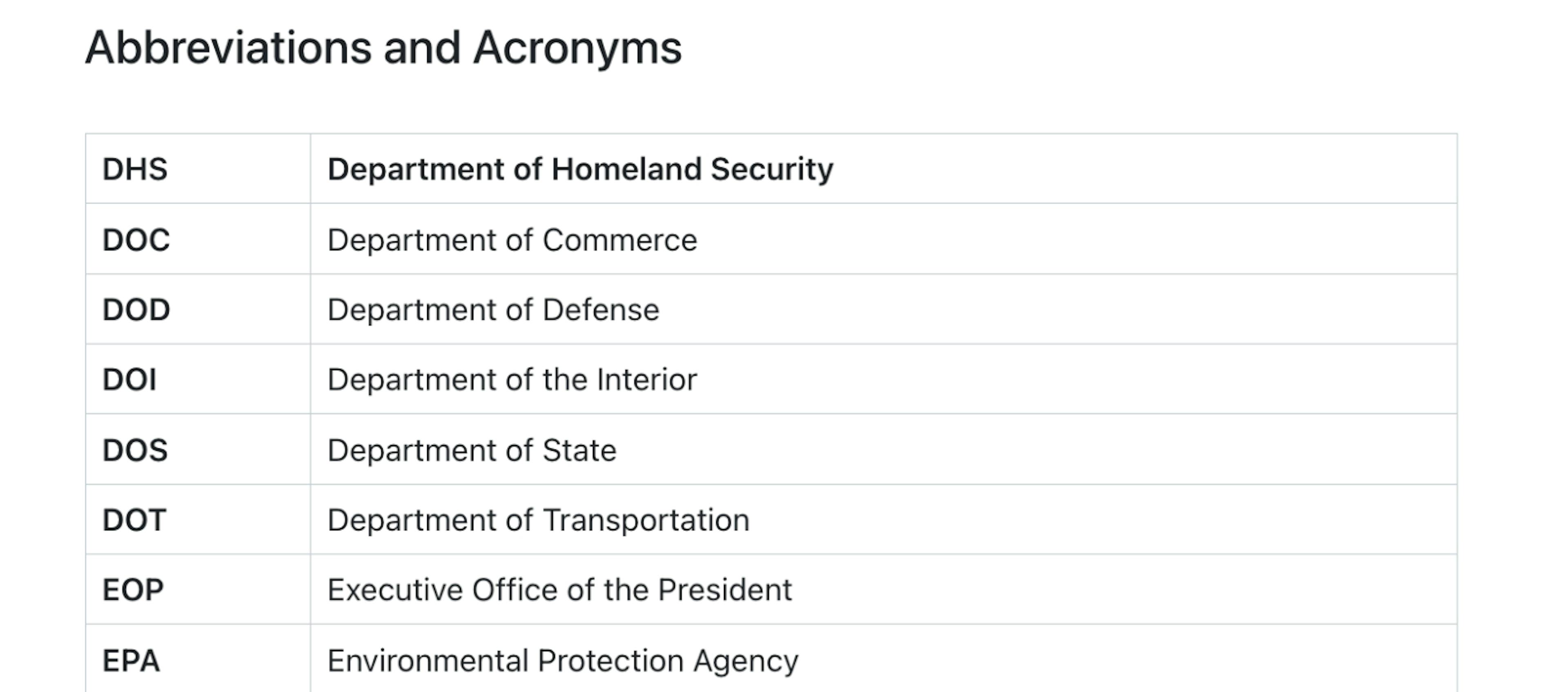The width and height of the screenshot is (1568, 692).
Task: Click the "Department of Transportation" text
Action: click(x=538, y=521)
